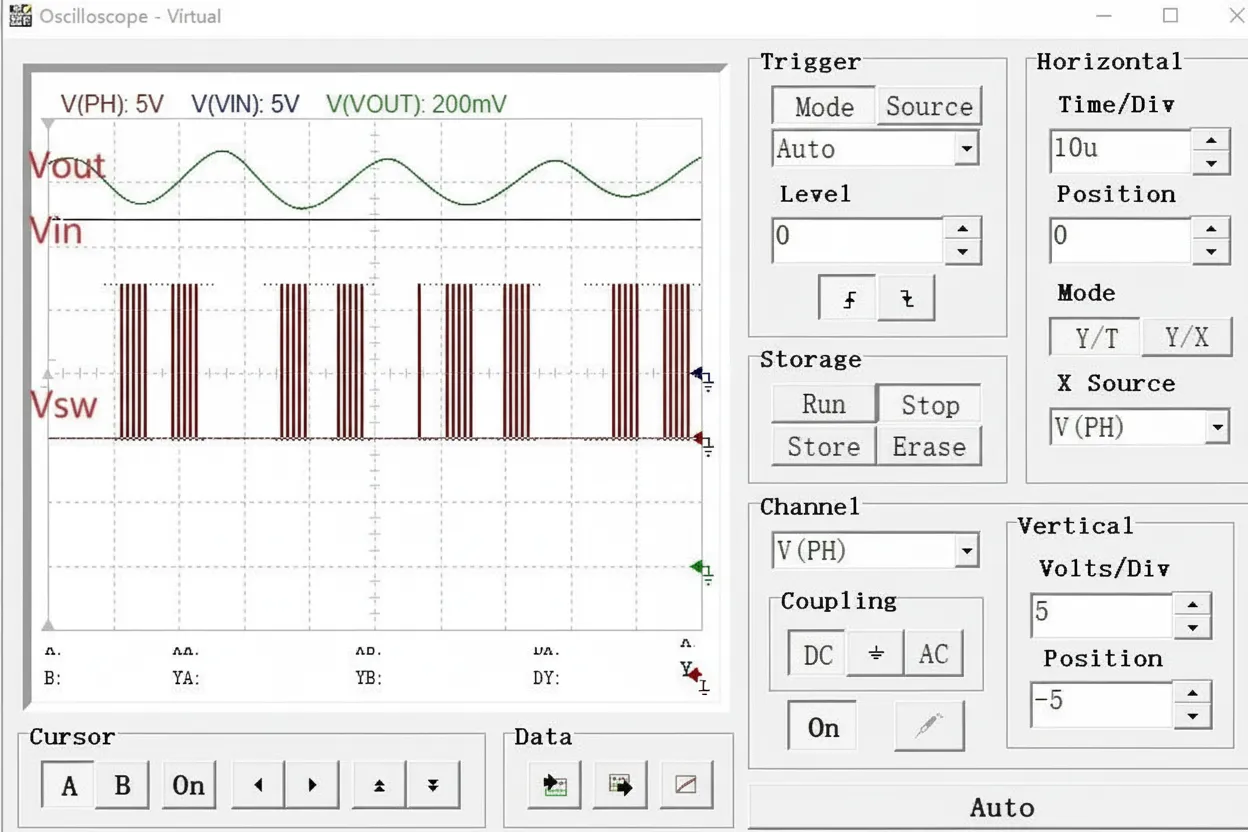
Task: Stop the waveform acquisition
Action: [929, 404]
